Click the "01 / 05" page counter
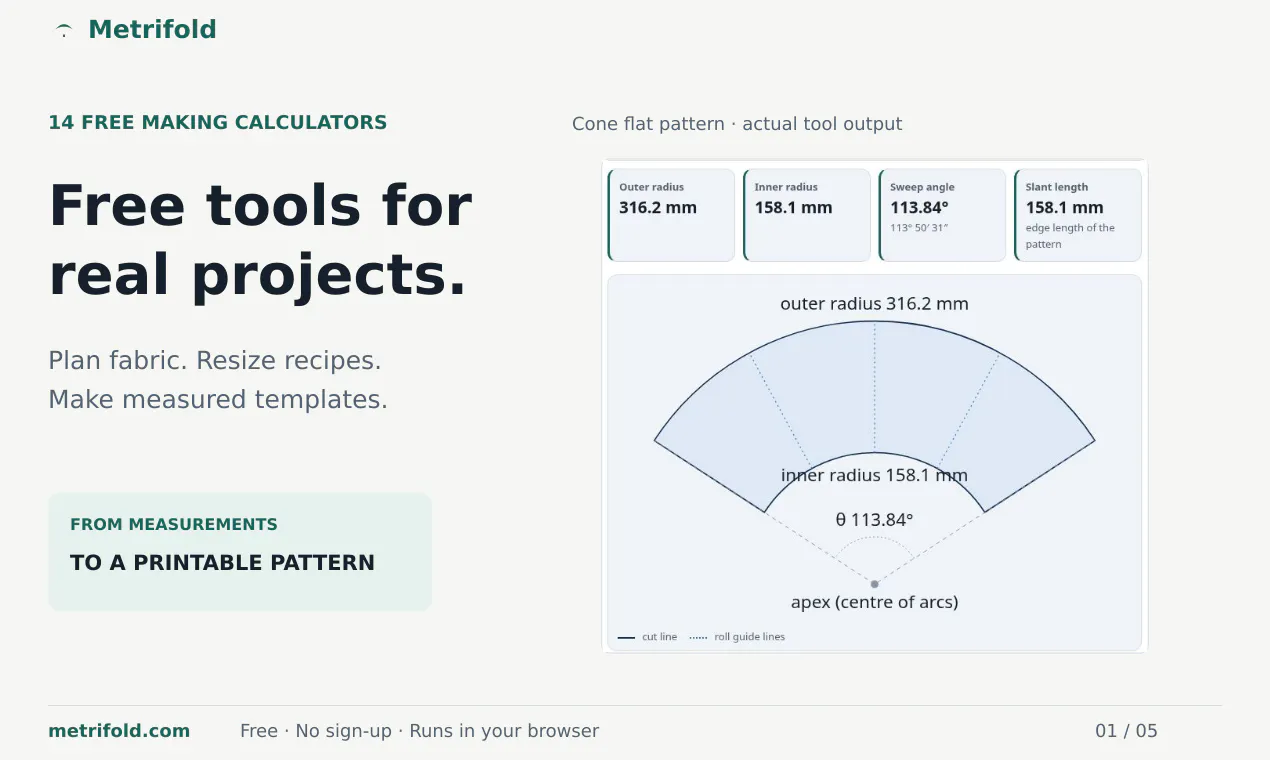This screenshot has height=760, width=1270. point(1126,731)
